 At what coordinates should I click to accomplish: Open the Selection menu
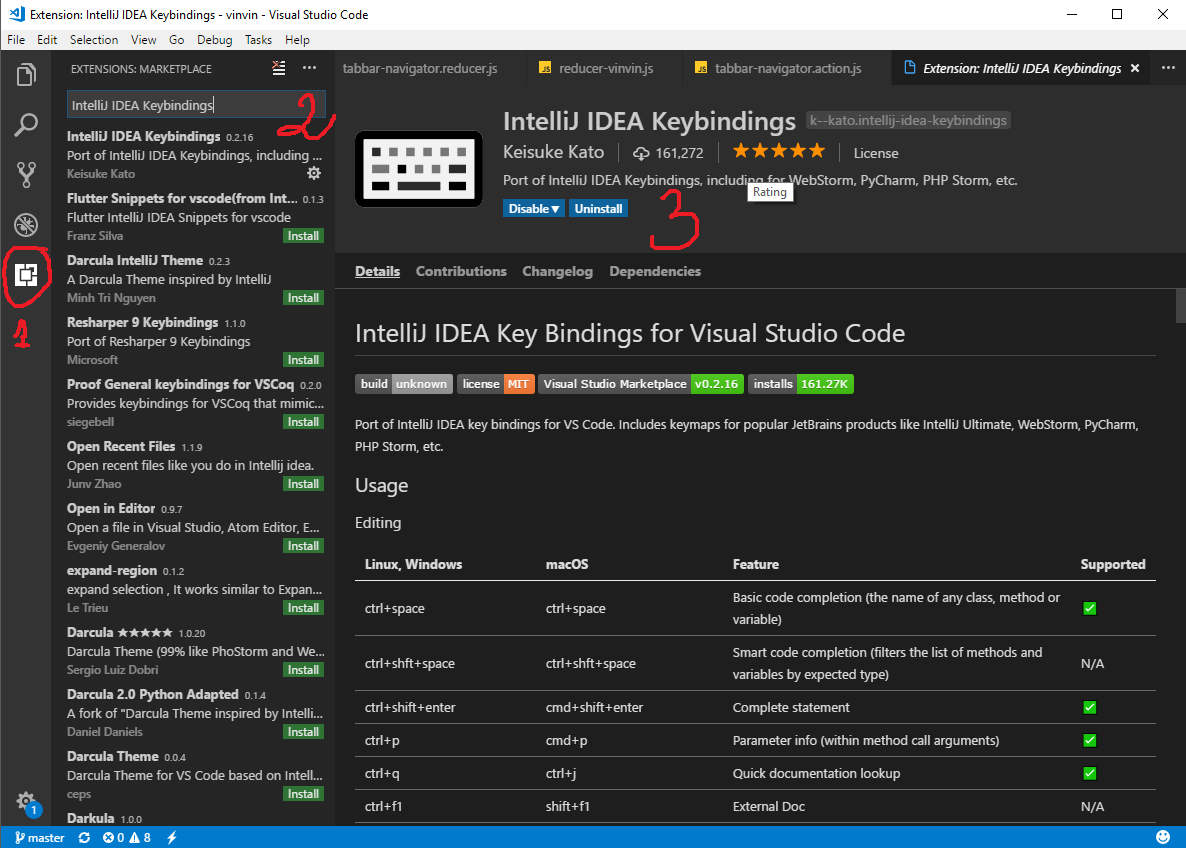point(94,39)
